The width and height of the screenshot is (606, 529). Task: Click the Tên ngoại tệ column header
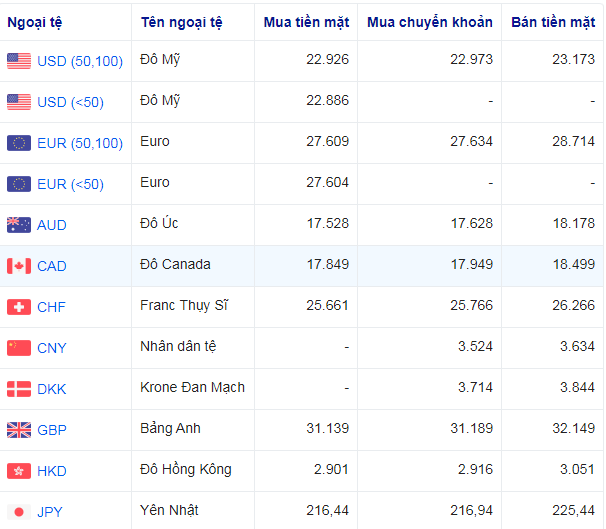tap(182, 21)
